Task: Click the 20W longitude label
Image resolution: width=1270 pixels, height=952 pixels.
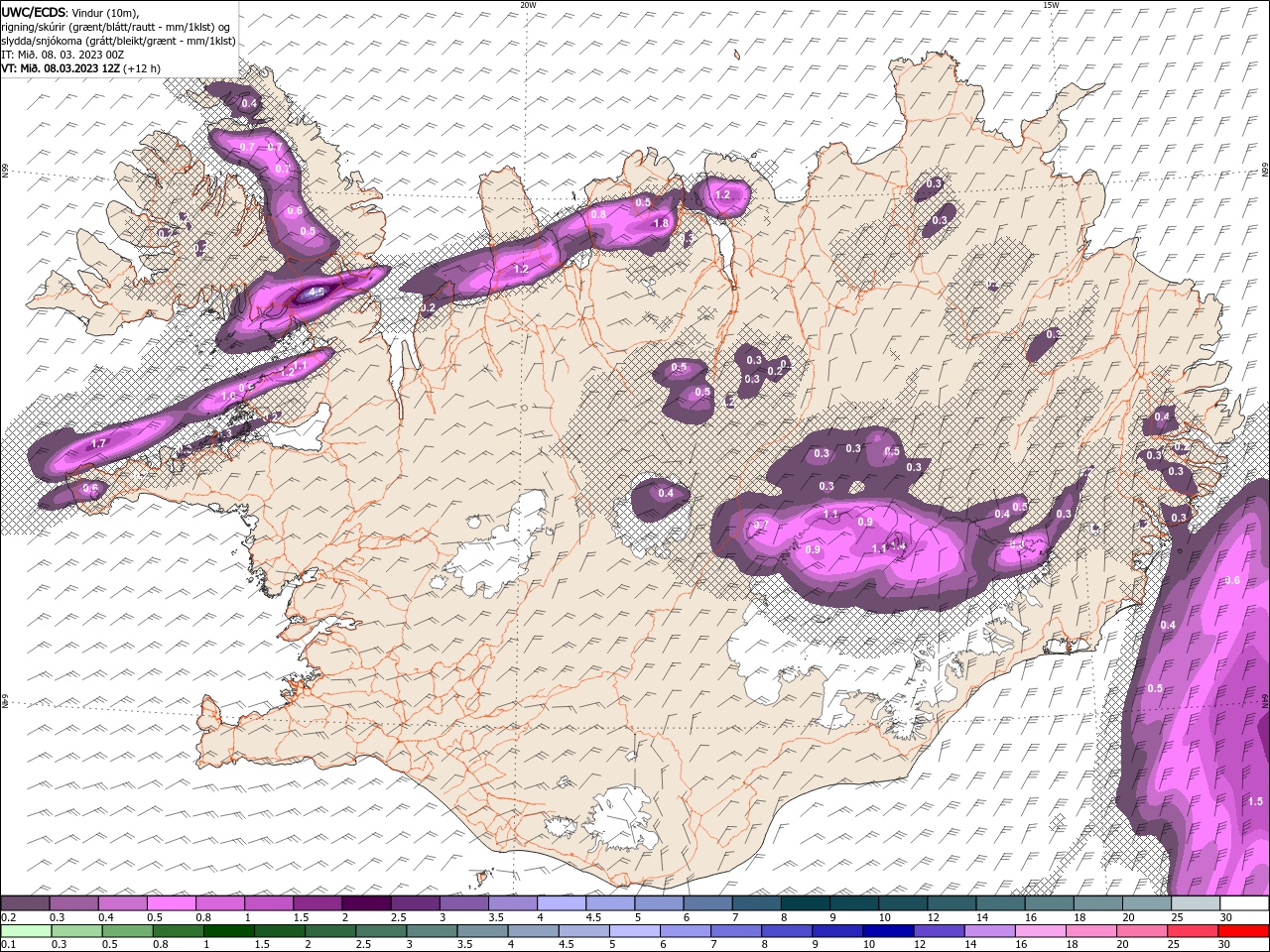Action: (x=528, y=5)
